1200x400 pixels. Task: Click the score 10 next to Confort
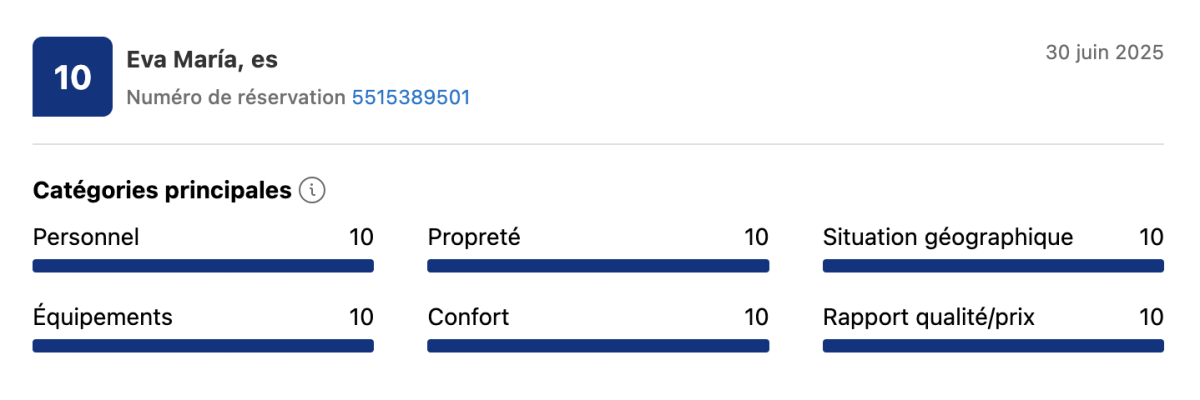tap(756, 317)
